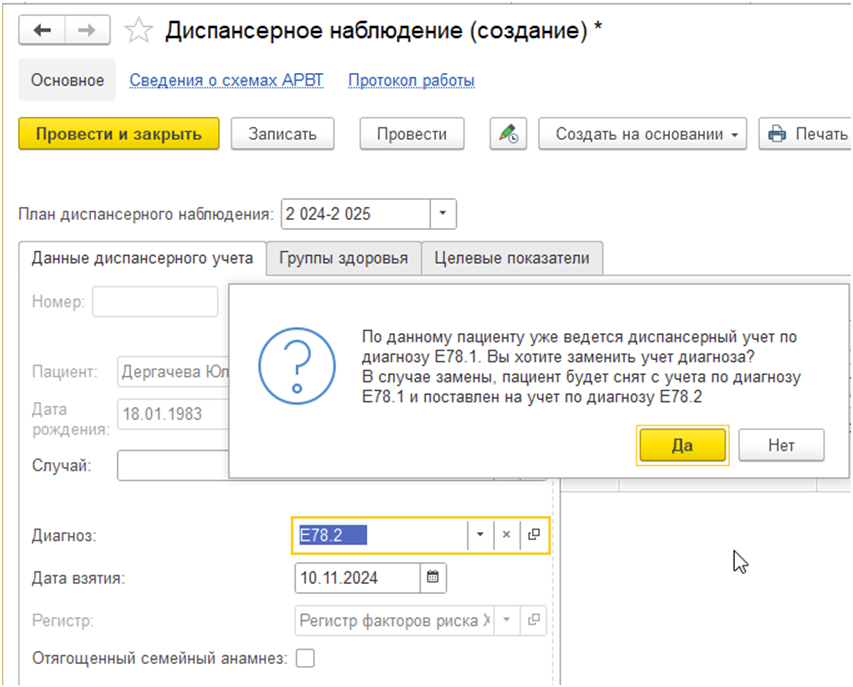Click the pencil-with-clock icon in the toolbar

click(x=508, y=134)
